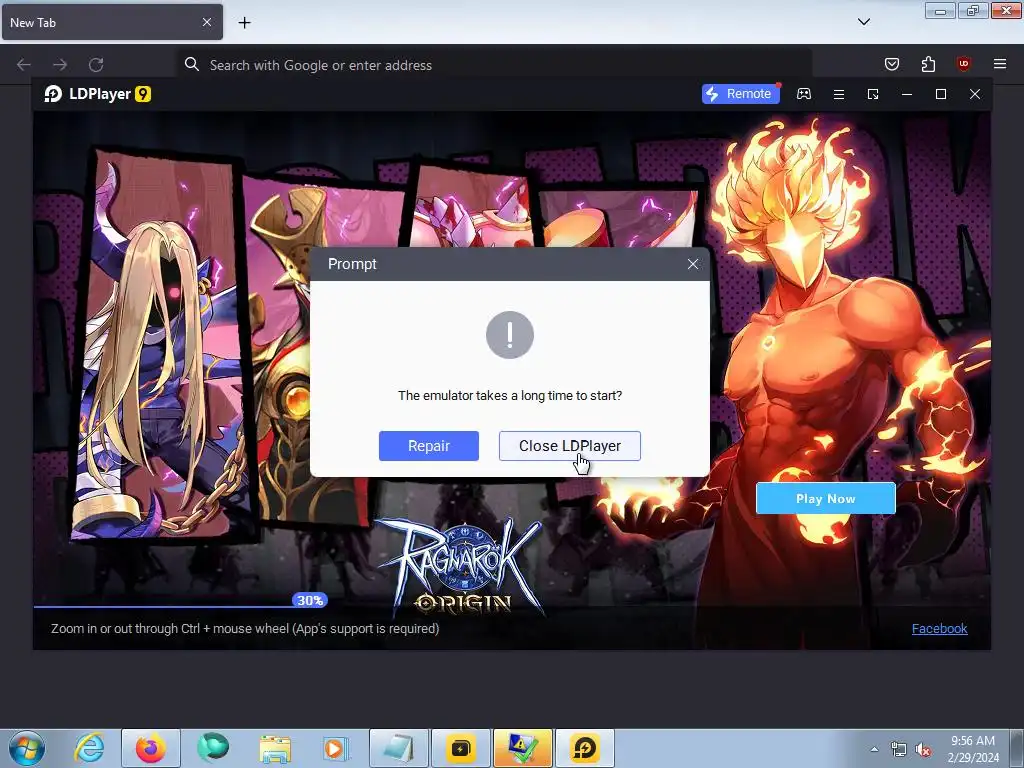Screen dimensions: 1024x768
Task: Open the browser extensions puzzle icon
Action: click(928, 64)
